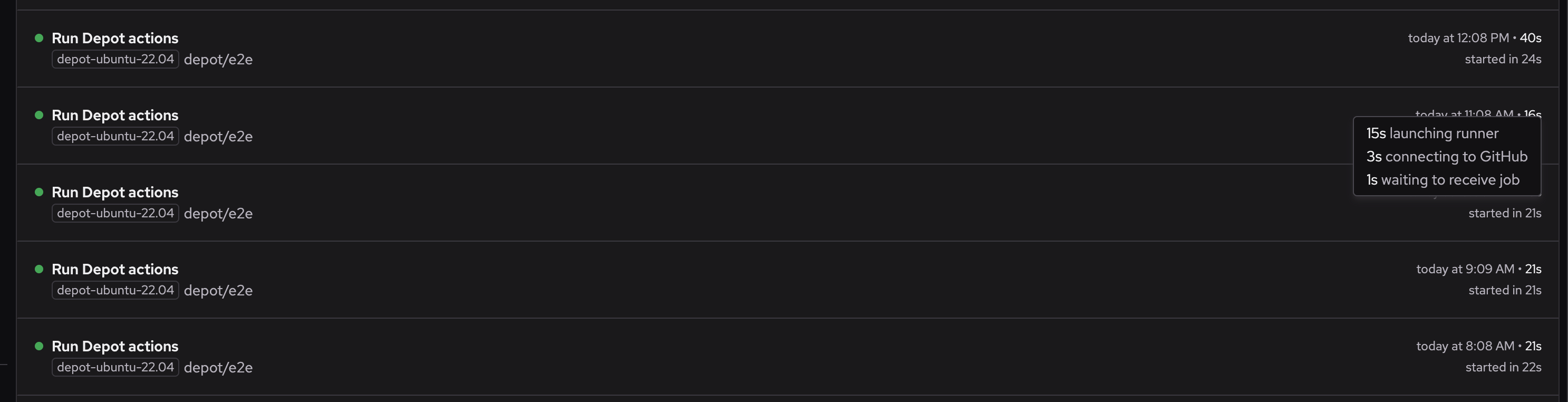Open the Run Depot actions job from 9:09 AM
This screenshot has height=402, width=1568.
click(x=114, y=269)
